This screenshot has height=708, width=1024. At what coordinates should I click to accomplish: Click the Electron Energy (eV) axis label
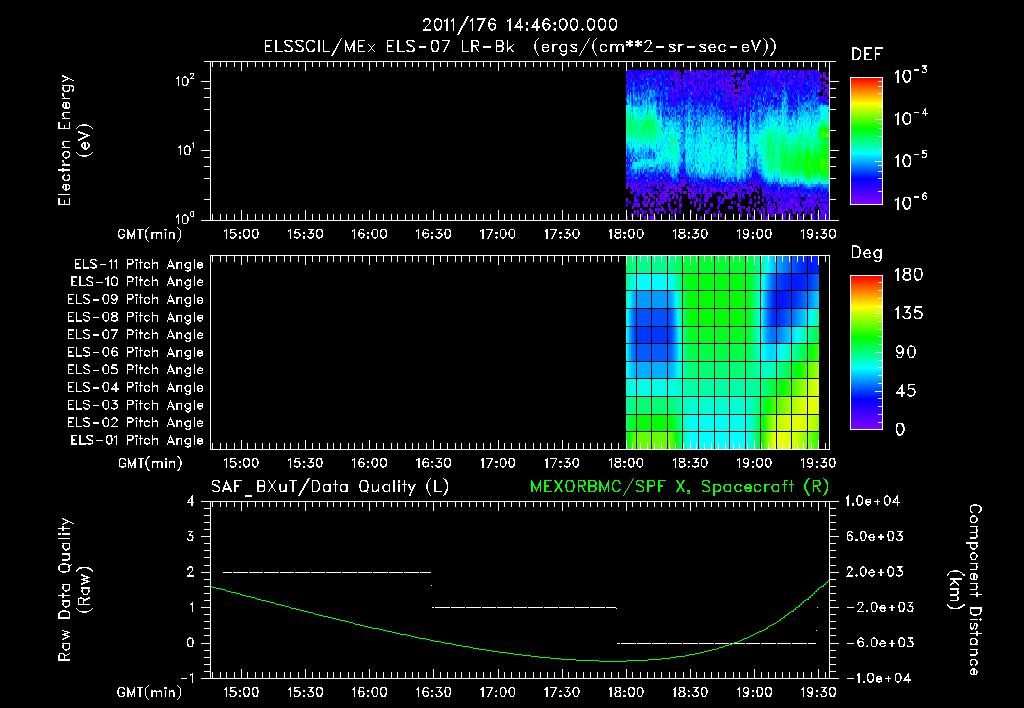point(74,140)
